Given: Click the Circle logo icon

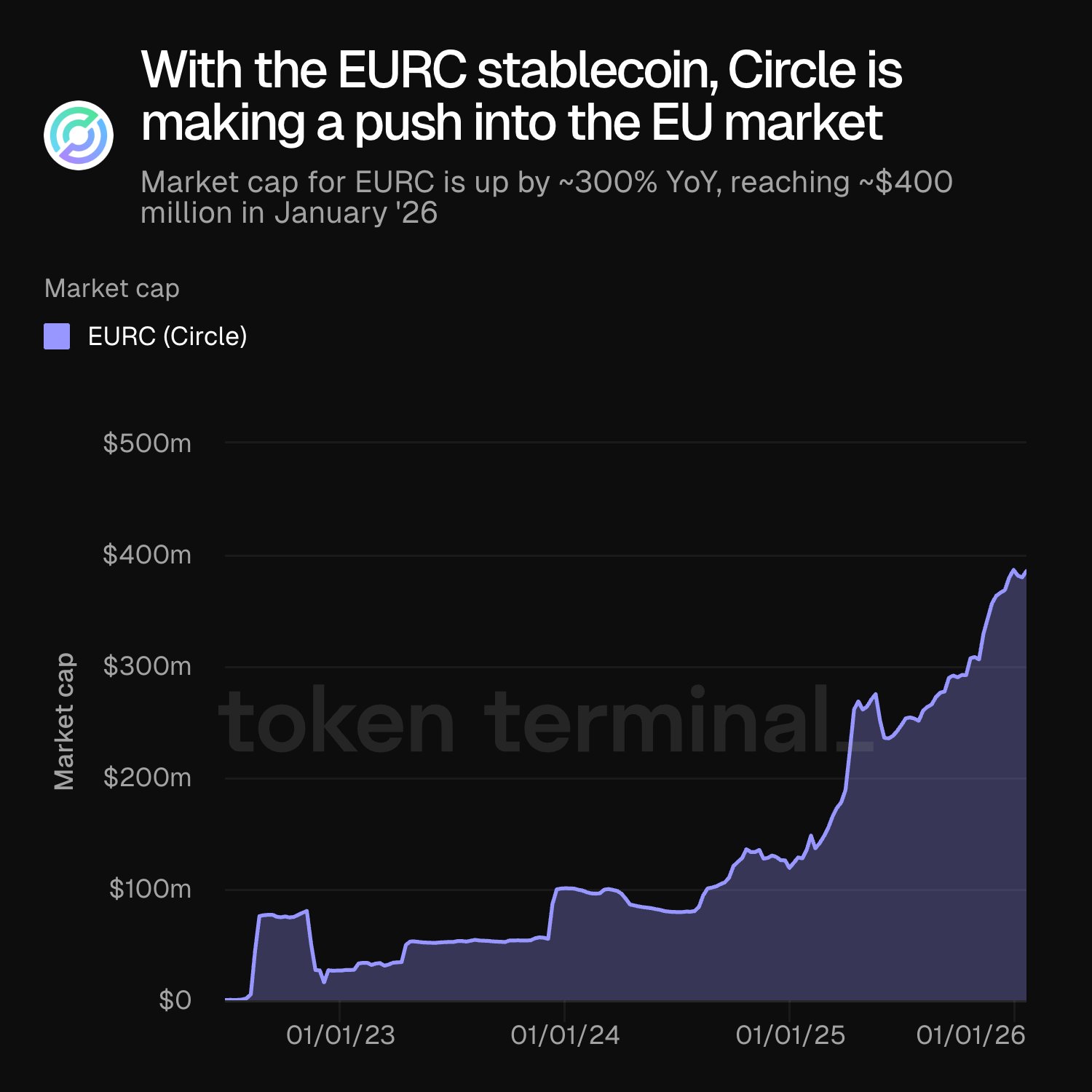Looking at the screenshot, I should click(x=78, y=135).
